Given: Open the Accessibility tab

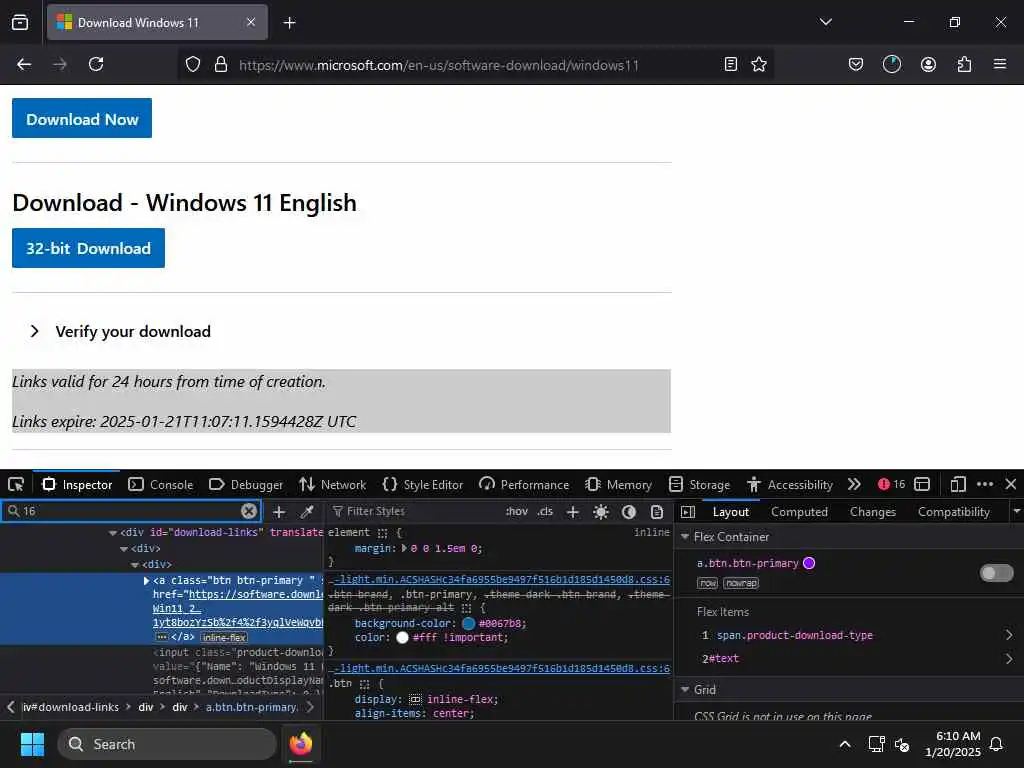Looking at the screenshot, I should pos(790,485).
